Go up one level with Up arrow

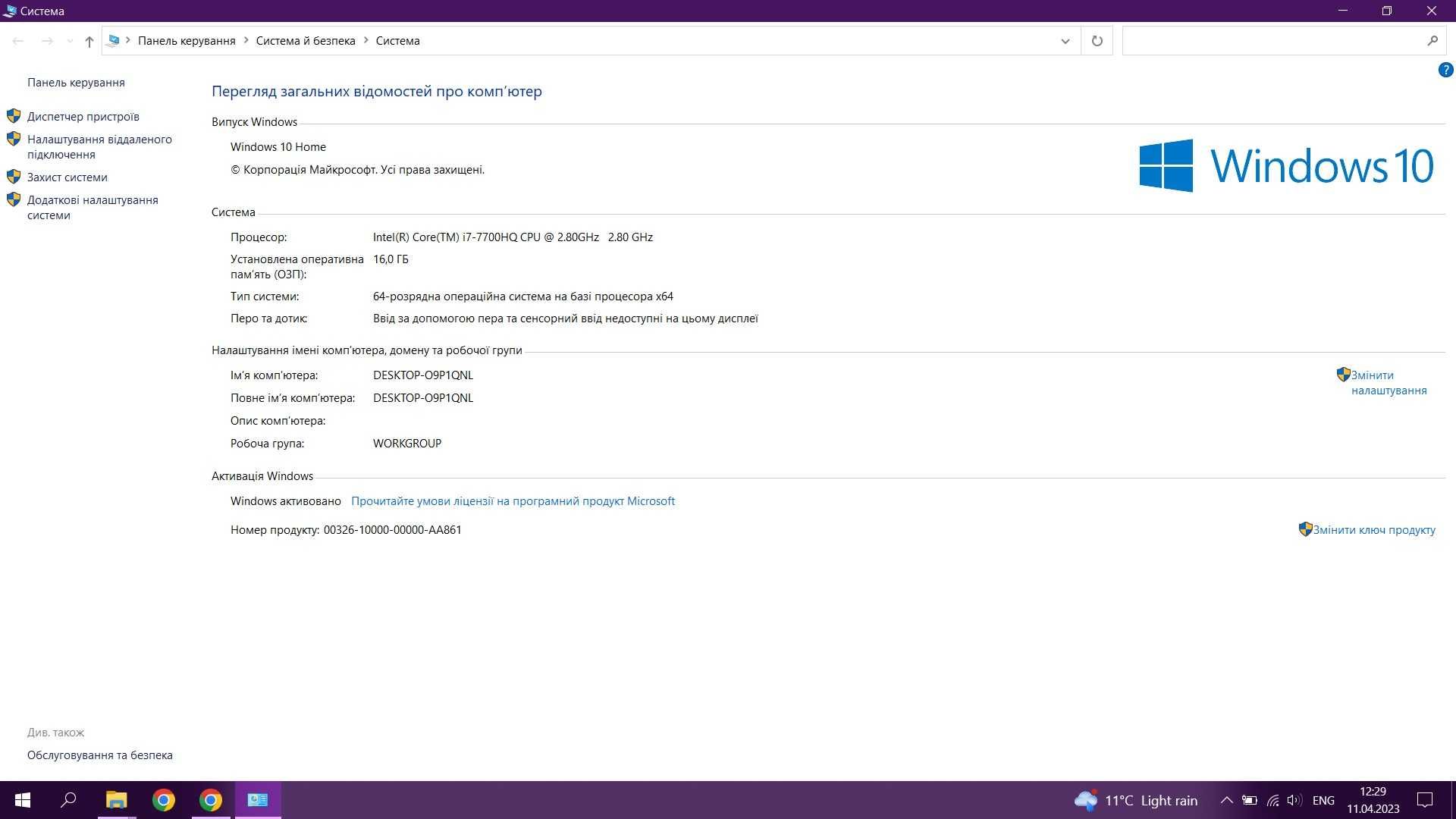(89, 41)
